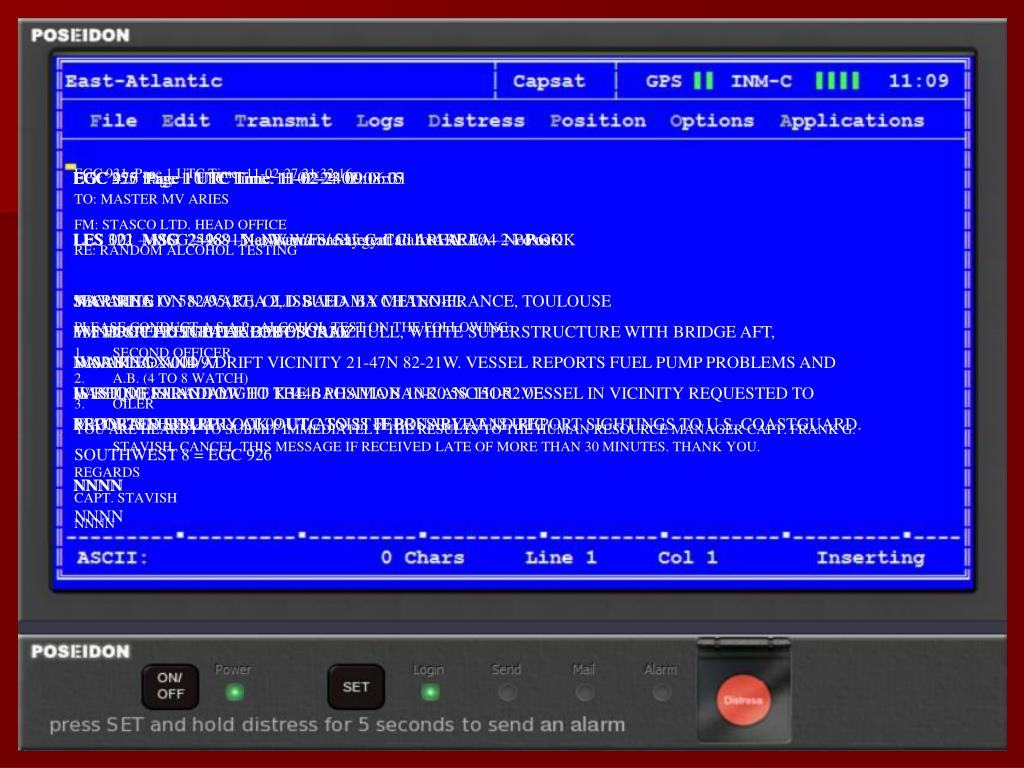Image resolution: width=1024 pixels, height=768 pixels.
Task: Click the Inserting mode indicator
Action: (x=871, y=558)
